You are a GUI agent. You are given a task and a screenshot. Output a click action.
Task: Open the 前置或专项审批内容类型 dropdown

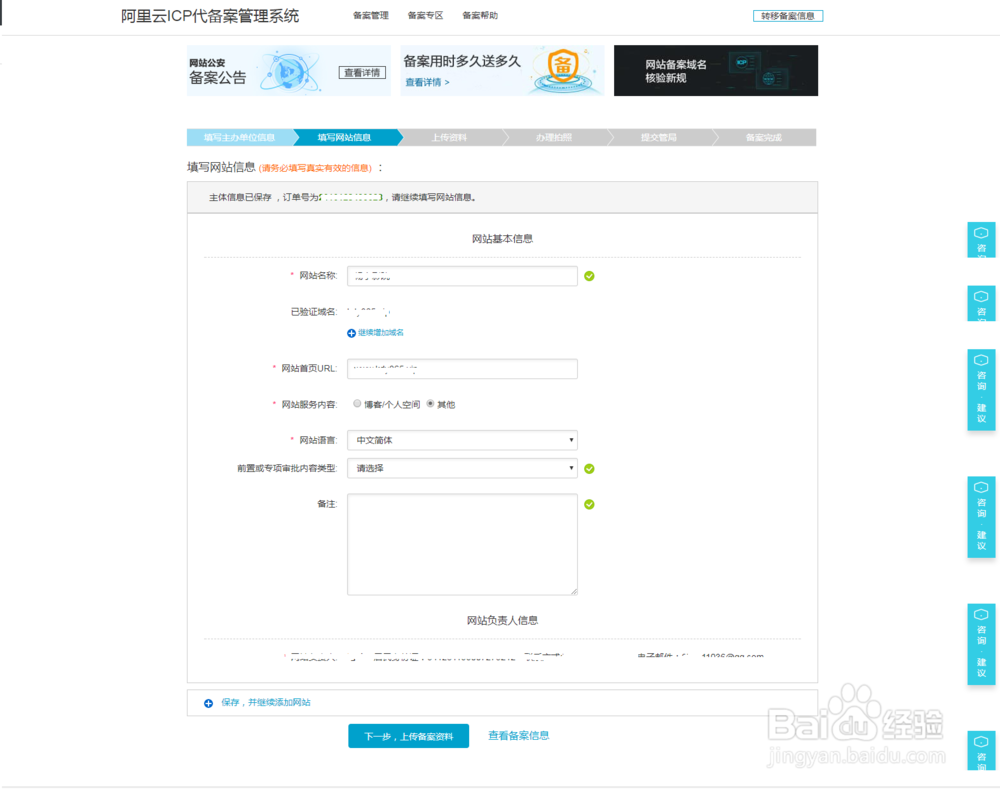point(462,468)
